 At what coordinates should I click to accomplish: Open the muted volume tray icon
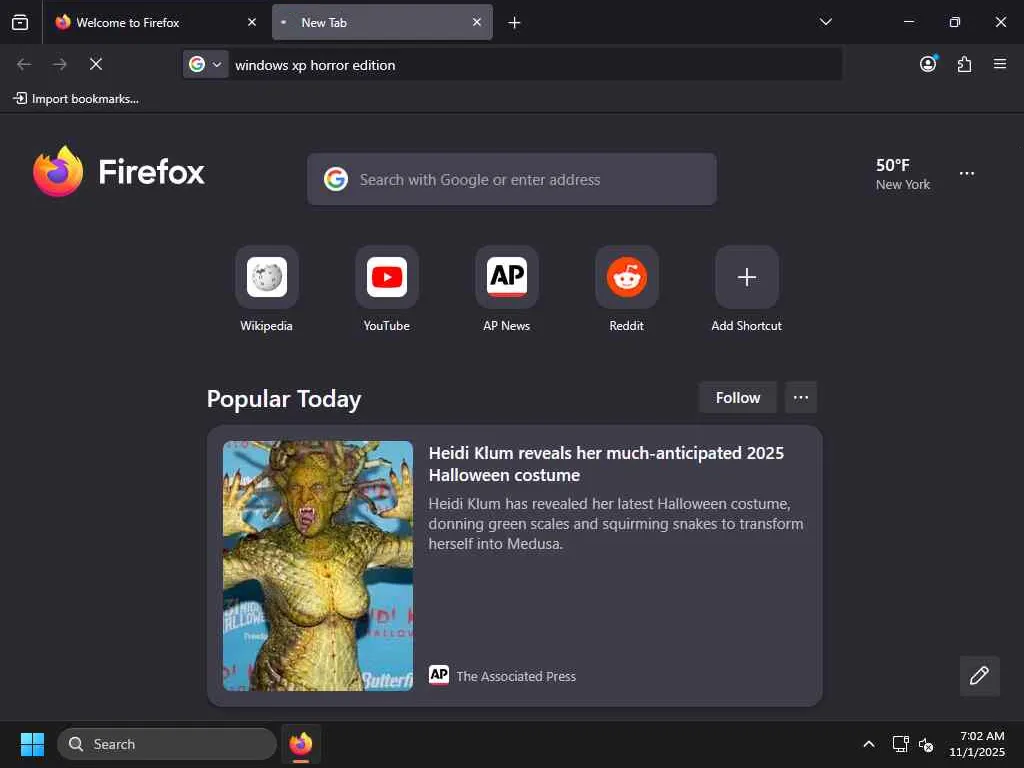(926, 744)
